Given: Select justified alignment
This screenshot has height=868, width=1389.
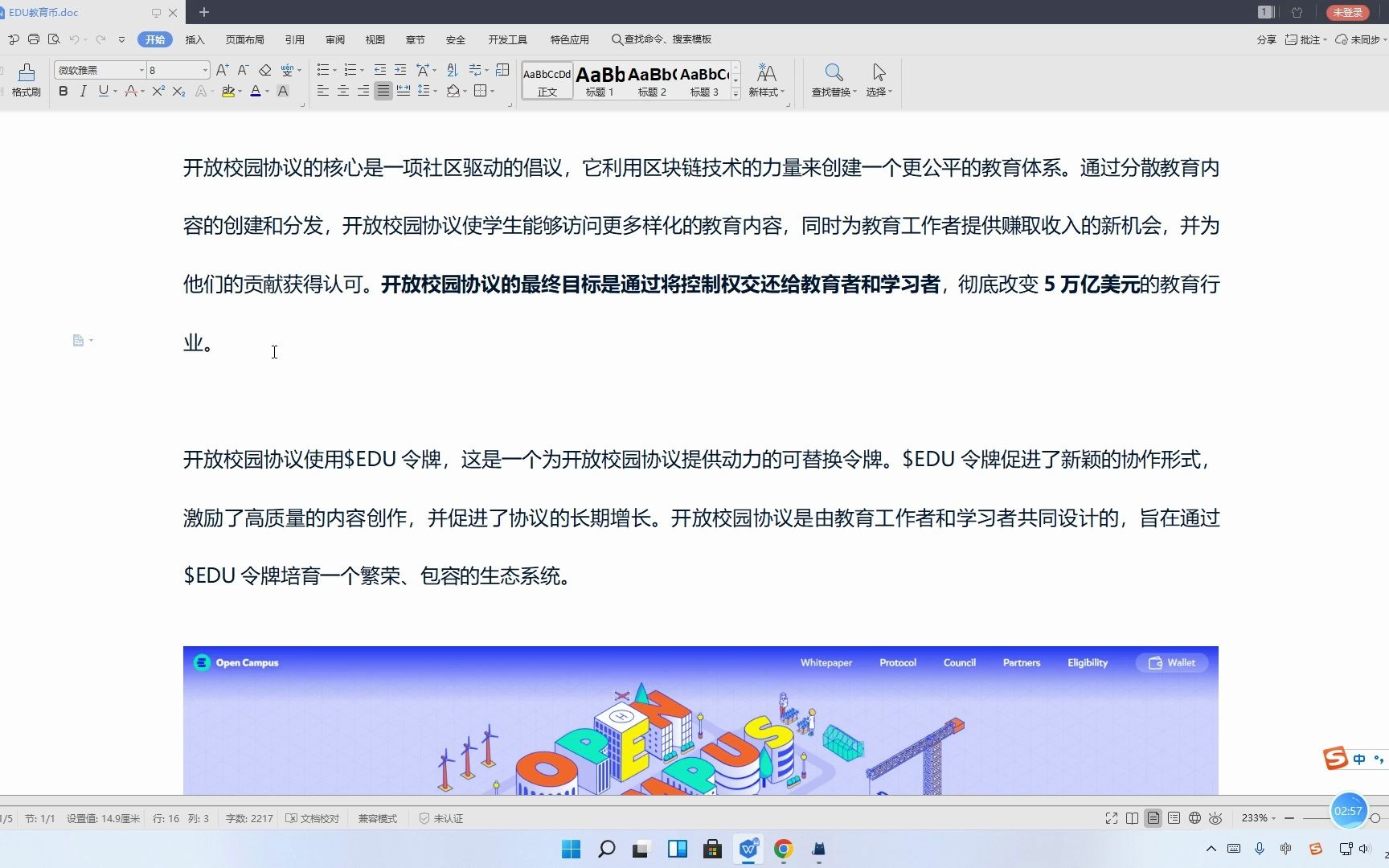Looking at the screenshot, I should (383, 91).
